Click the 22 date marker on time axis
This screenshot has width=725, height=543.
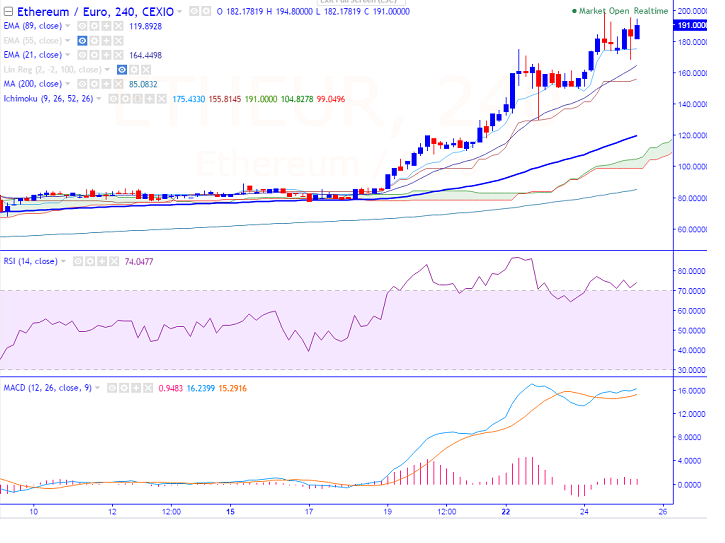506,512
